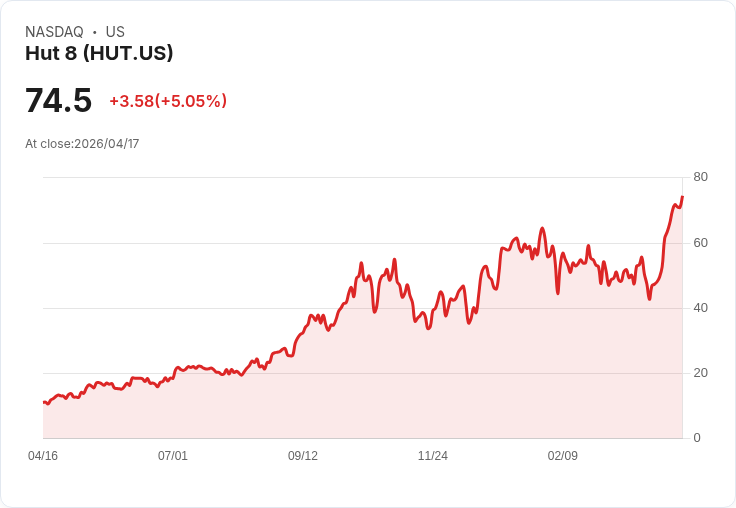Click the NASDAQ exchange label
This screenshot has width=736, height=508.
[54, 32]
